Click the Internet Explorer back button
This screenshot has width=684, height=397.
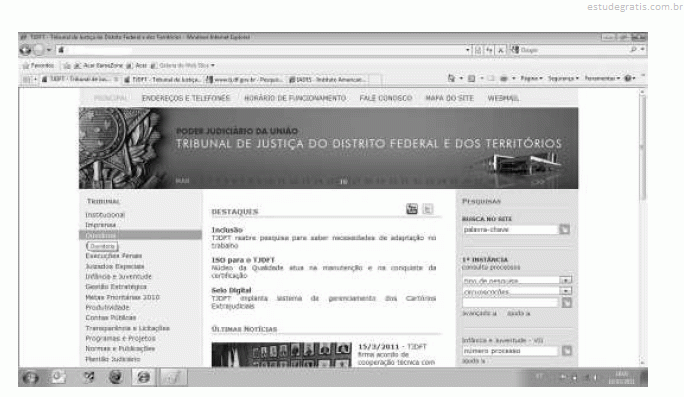pos(25,50)
